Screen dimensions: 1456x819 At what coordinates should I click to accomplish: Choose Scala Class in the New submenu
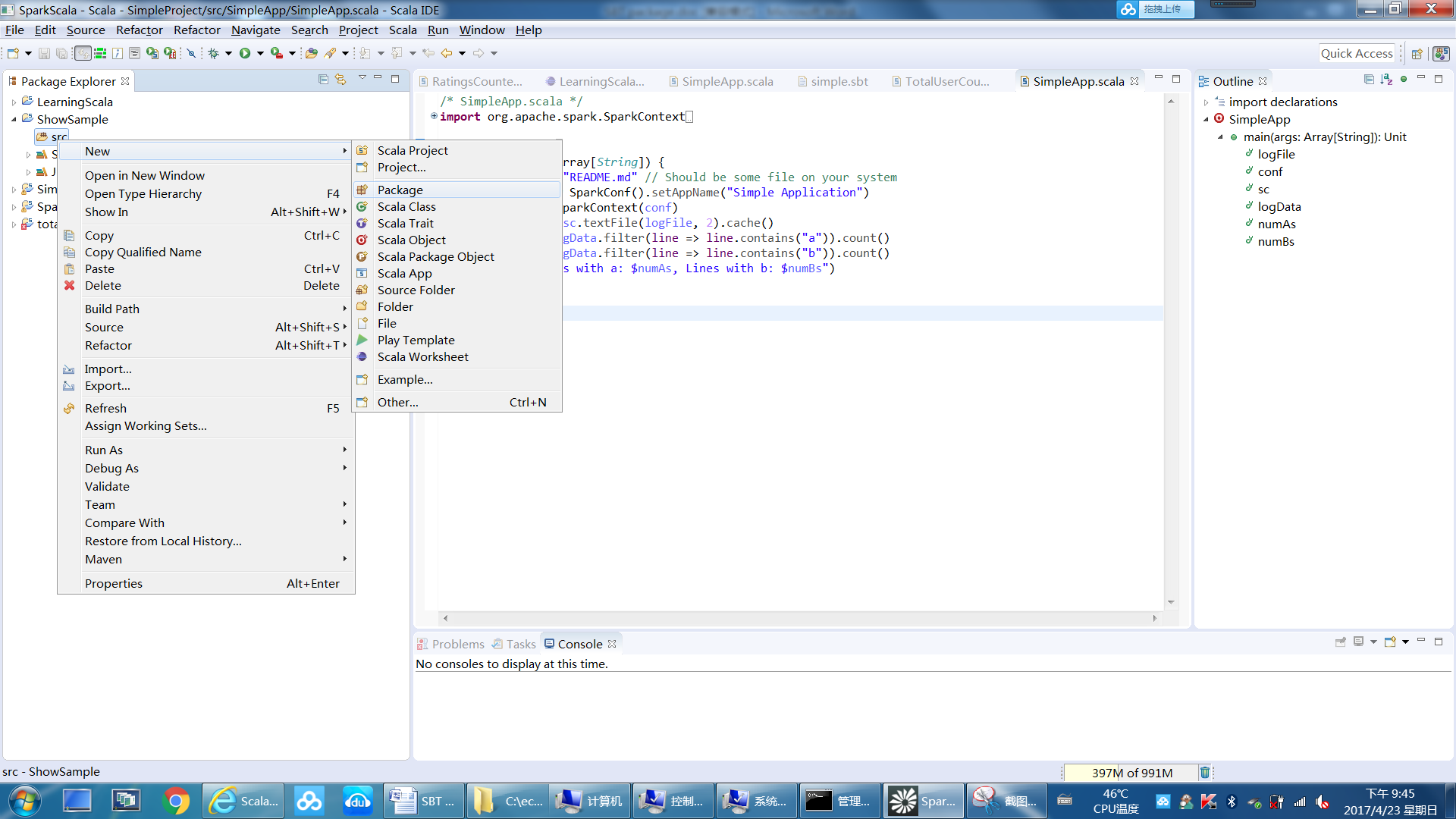point(457,206)
